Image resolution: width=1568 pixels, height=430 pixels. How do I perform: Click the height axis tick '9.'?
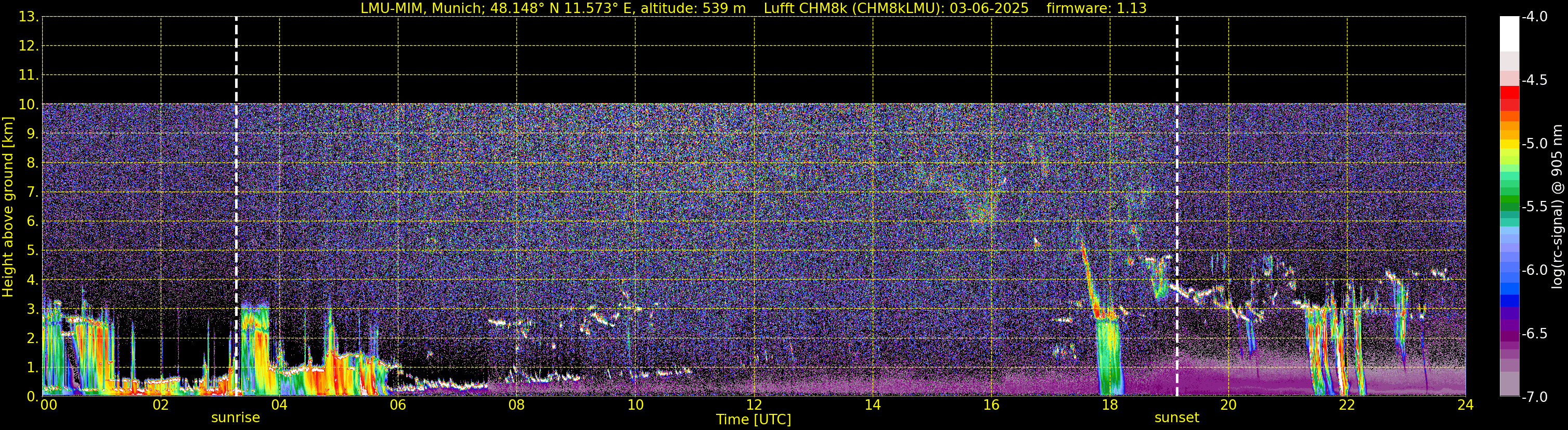click(x=32, y=134)
